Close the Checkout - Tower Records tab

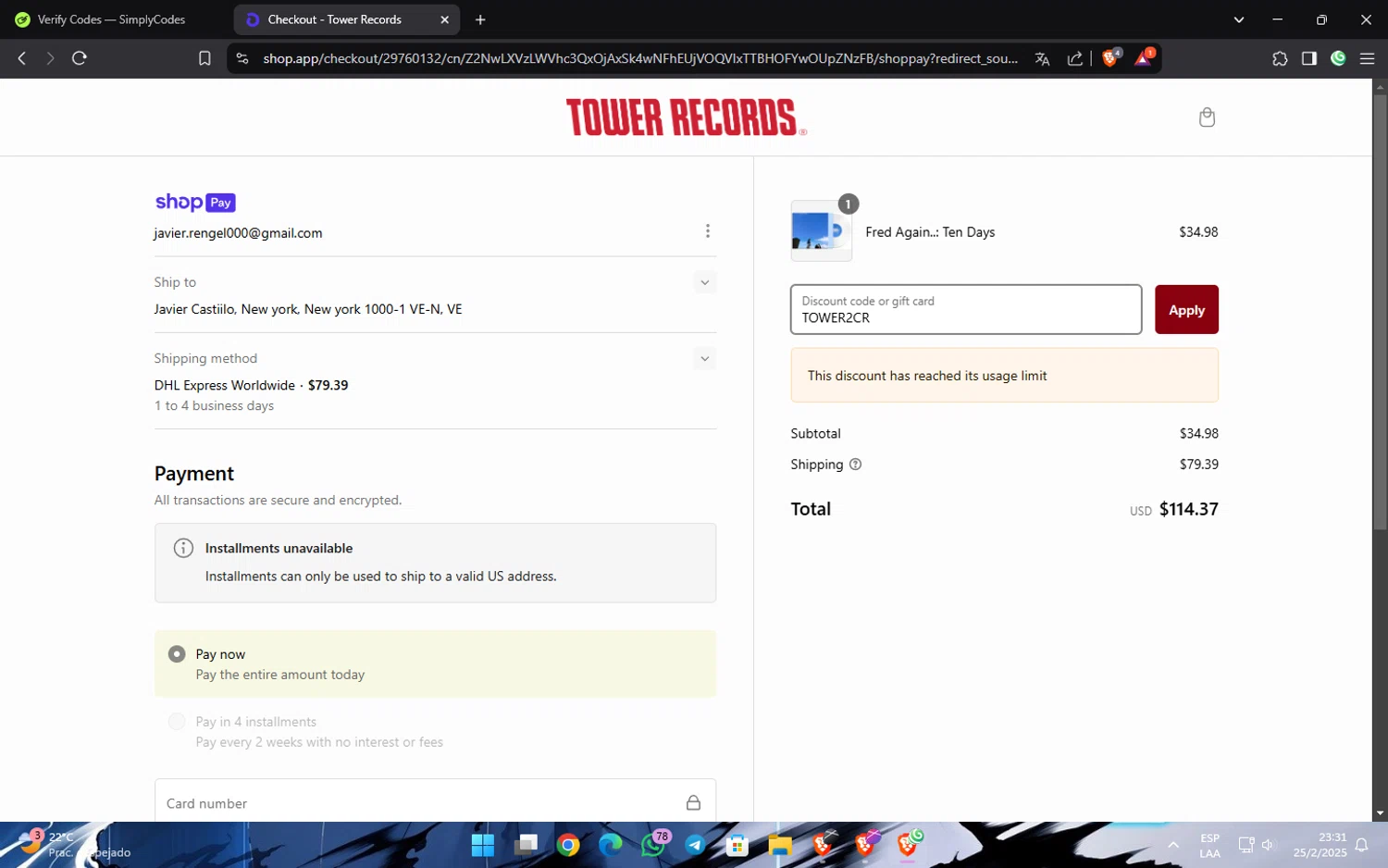point(444,19)
